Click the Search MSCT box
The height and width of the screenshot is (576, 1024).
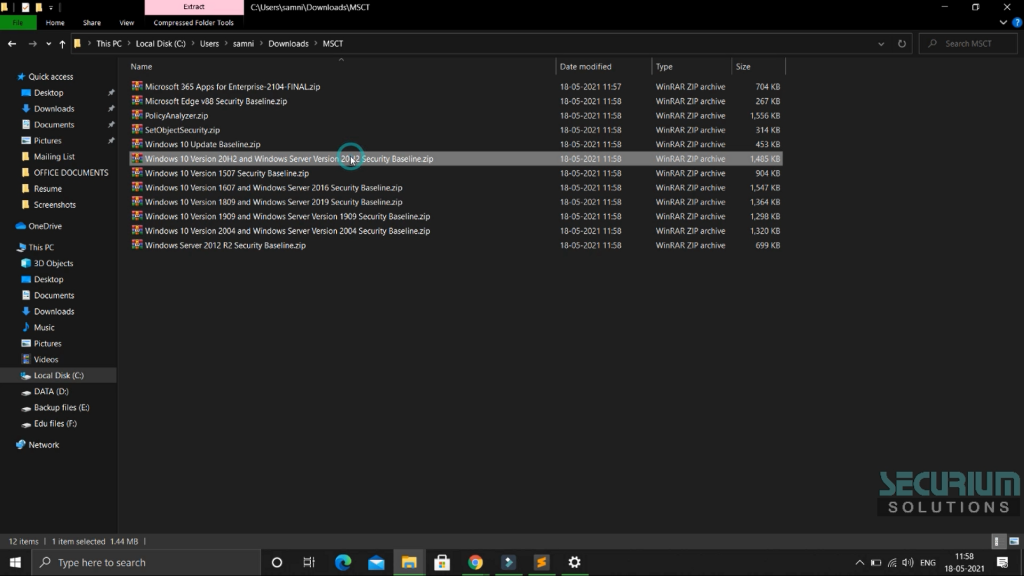(968, 44)
